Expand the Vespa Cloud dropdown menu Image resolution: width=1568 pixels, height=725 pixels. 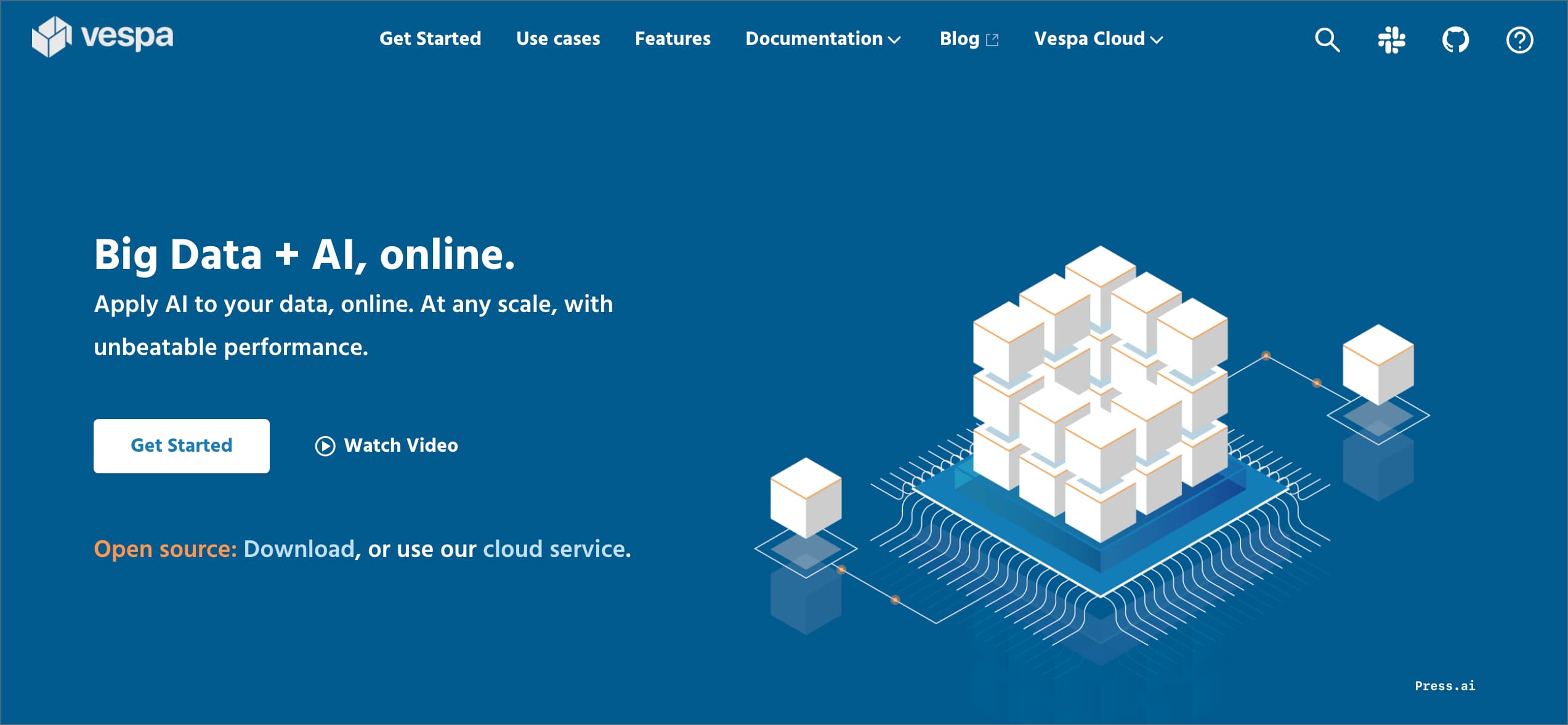[1099, 39]
